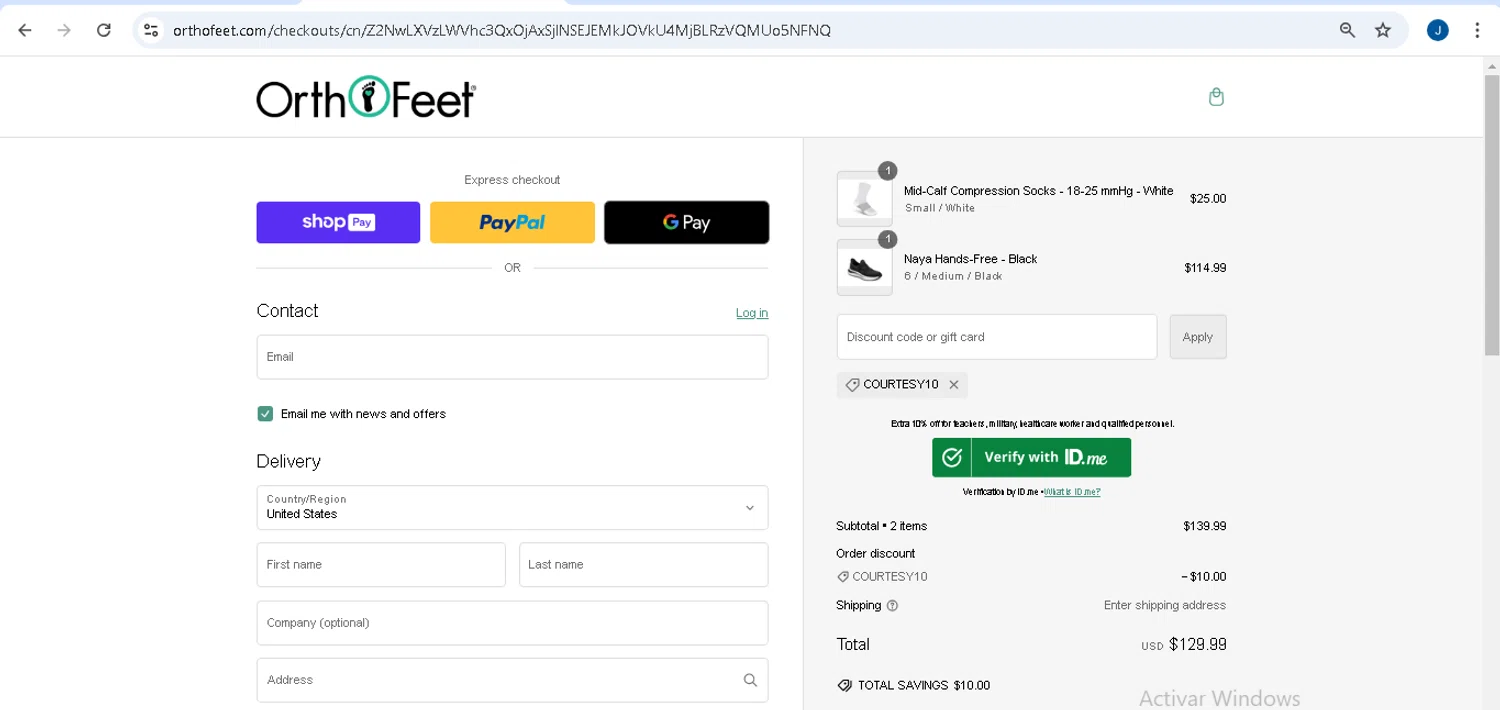Pay with Shop Pay
Viewport: 1500px width, 710px height.
(338, 222)
